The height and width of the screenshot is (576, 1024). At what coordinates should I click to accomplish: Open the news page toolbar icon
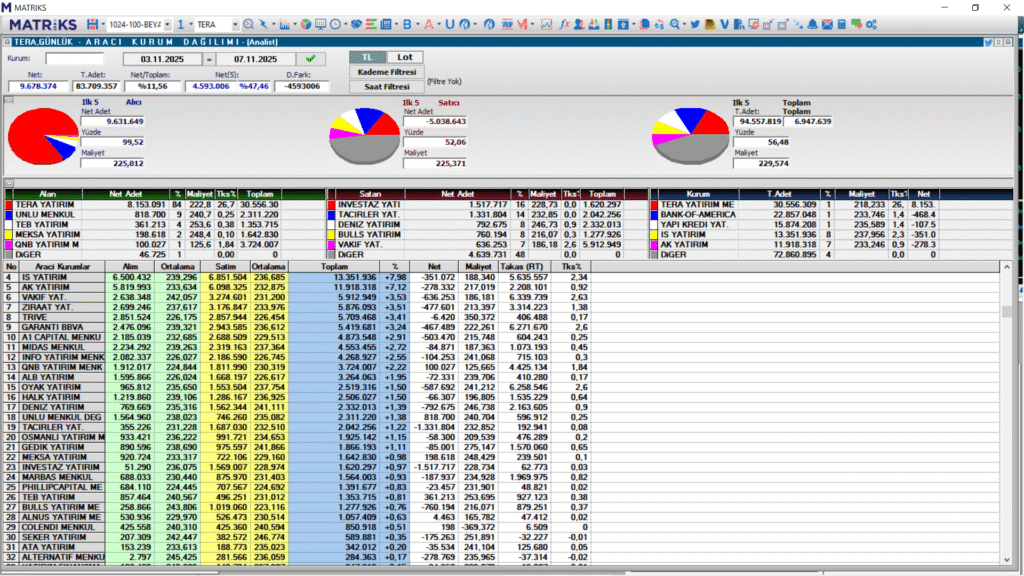click(x=386, y=24)
